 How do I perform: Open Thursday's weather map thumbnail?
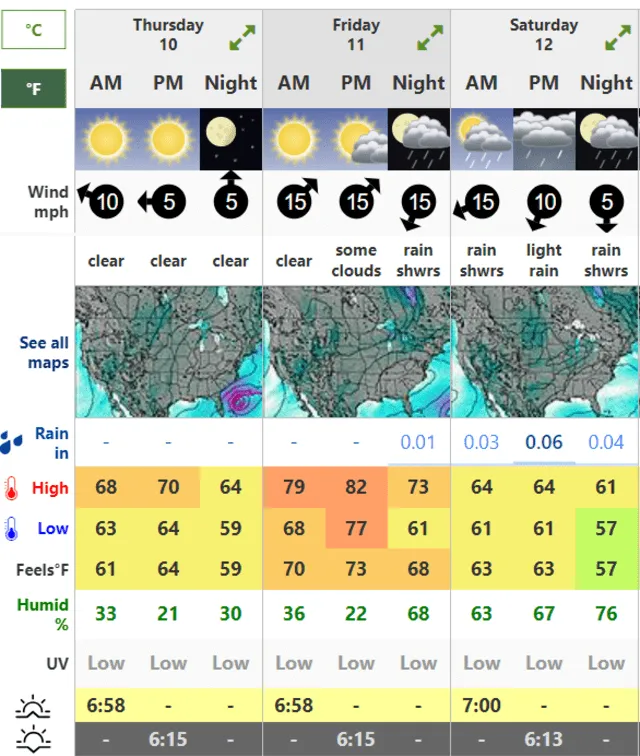[x=168, y=352]
